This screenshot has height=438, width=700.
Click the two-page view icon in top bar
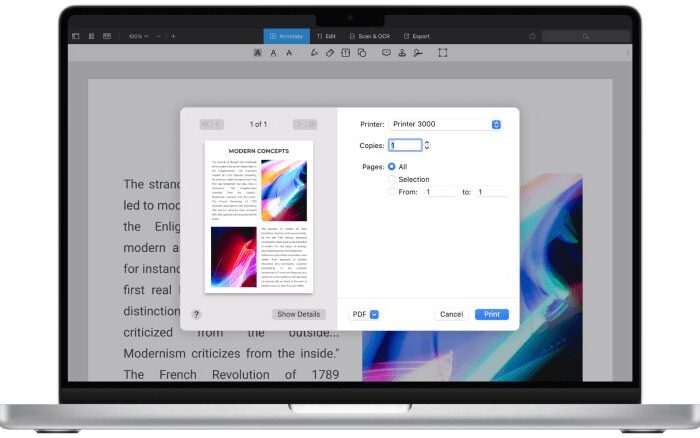(x=107, y=36)
